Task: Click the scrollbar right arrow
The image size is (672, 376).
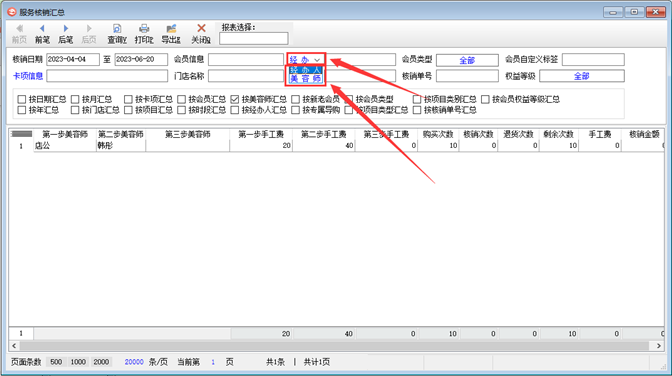Action: 659,346
